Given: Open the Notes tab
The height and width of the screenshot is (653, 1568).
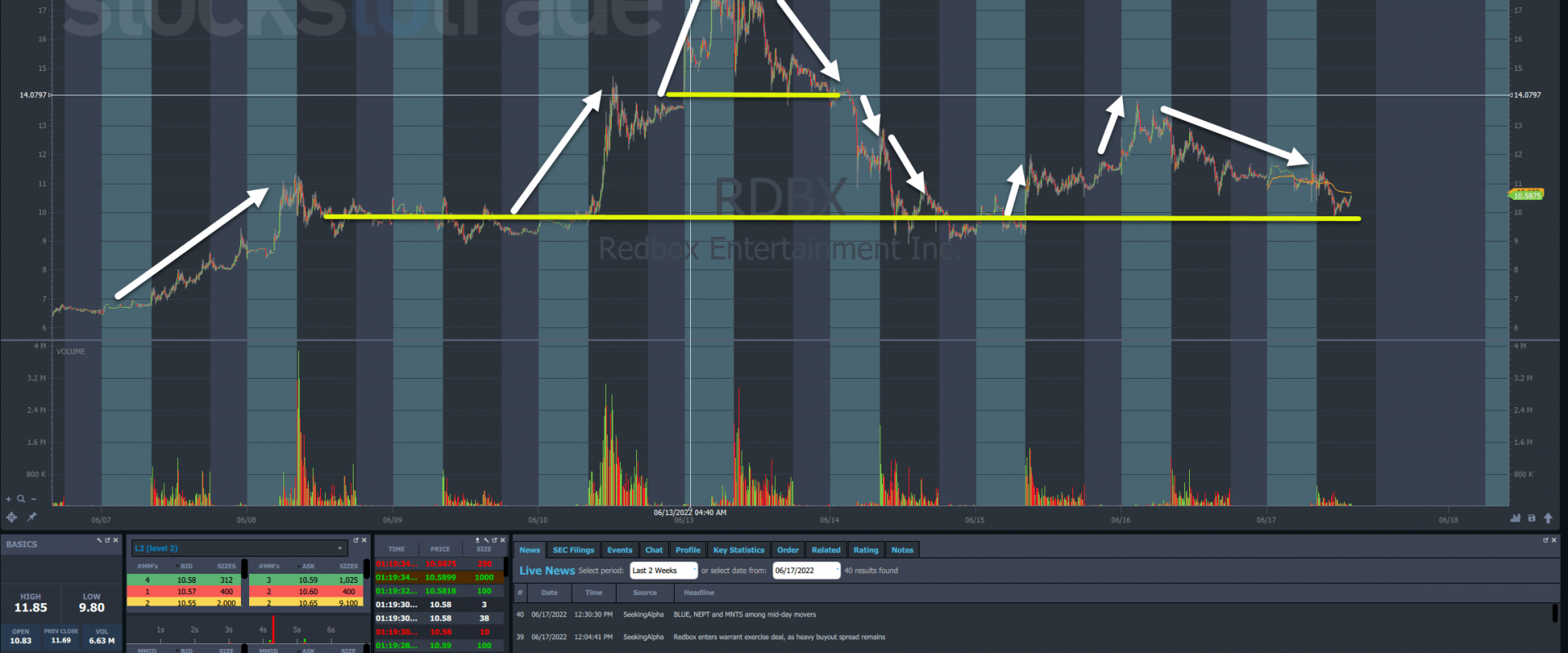Looking at the screenshot, I should point(902,550).
